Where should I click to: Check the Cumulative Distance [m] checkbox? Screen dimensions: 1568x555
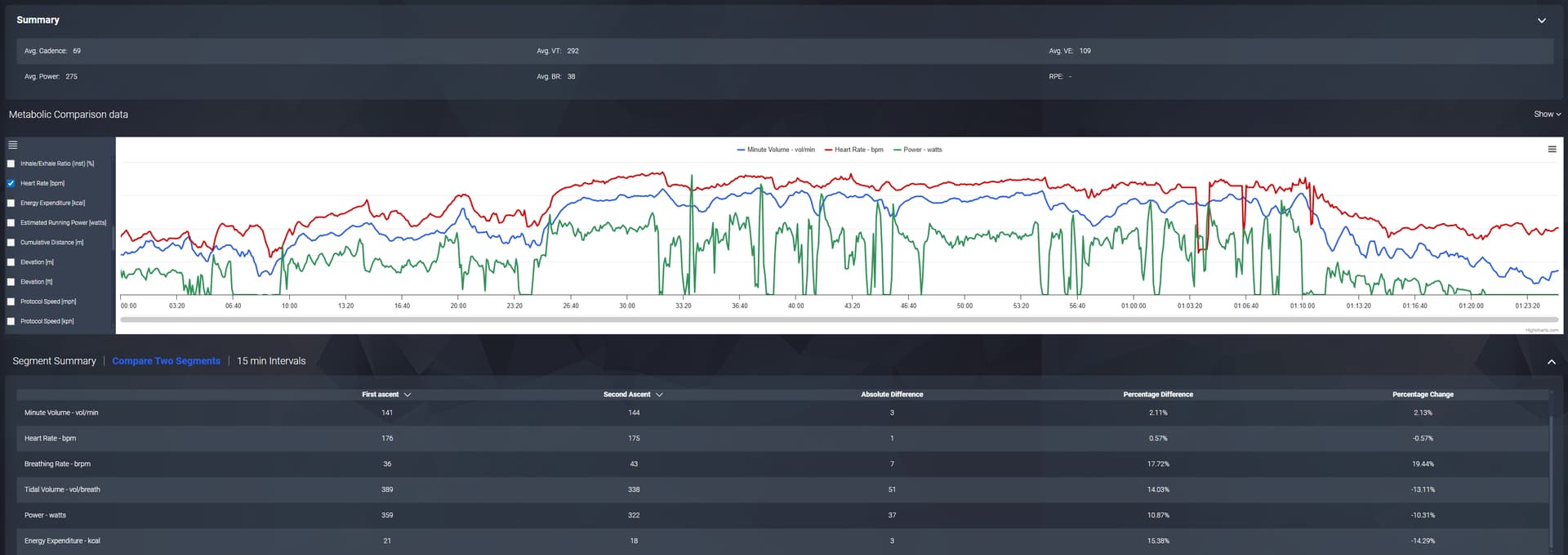pos(11,243)
